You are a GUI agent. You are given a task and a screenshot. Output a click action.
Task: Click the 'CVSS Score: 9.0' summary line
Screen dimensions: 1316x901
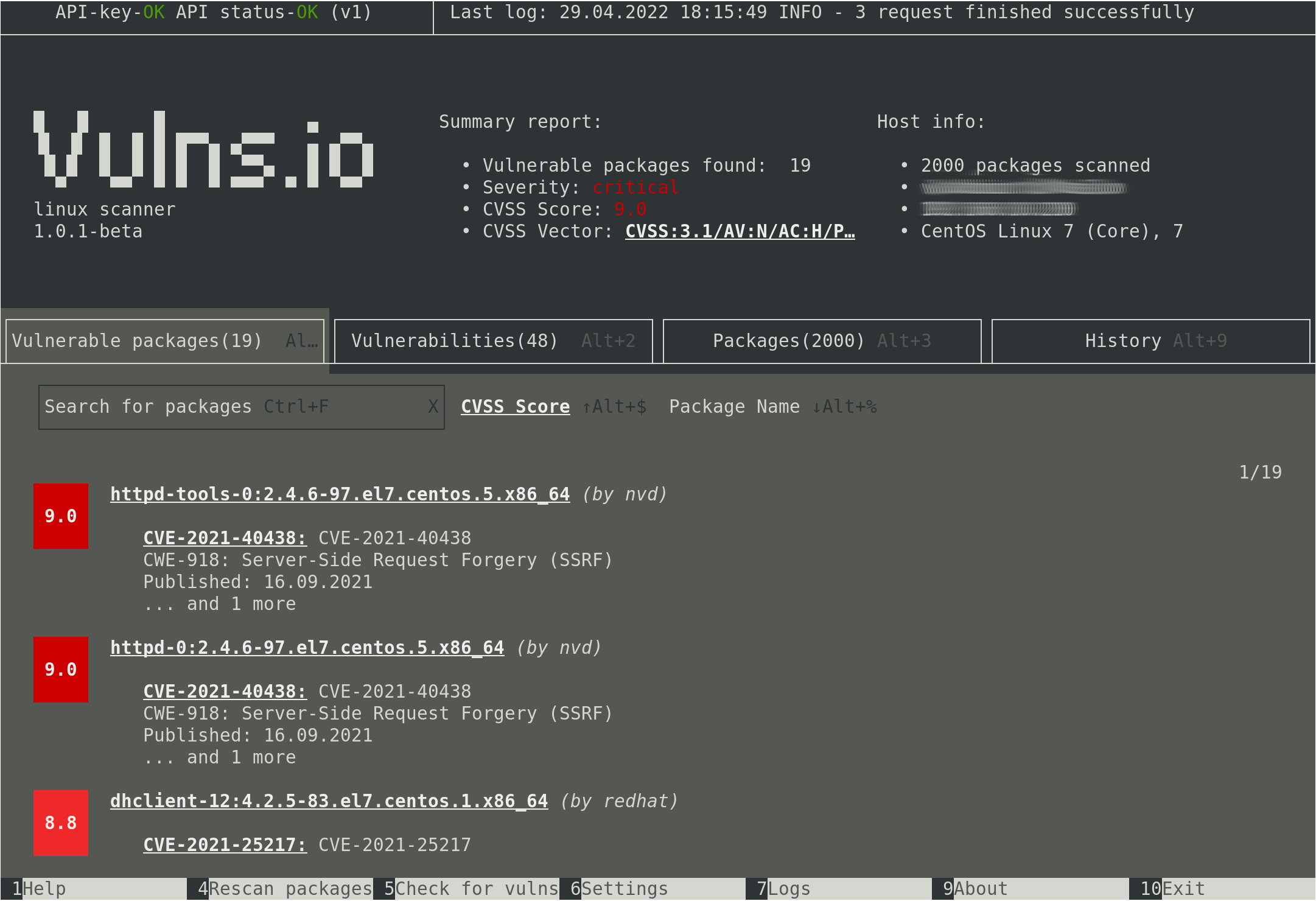click(x=564, y=209)
